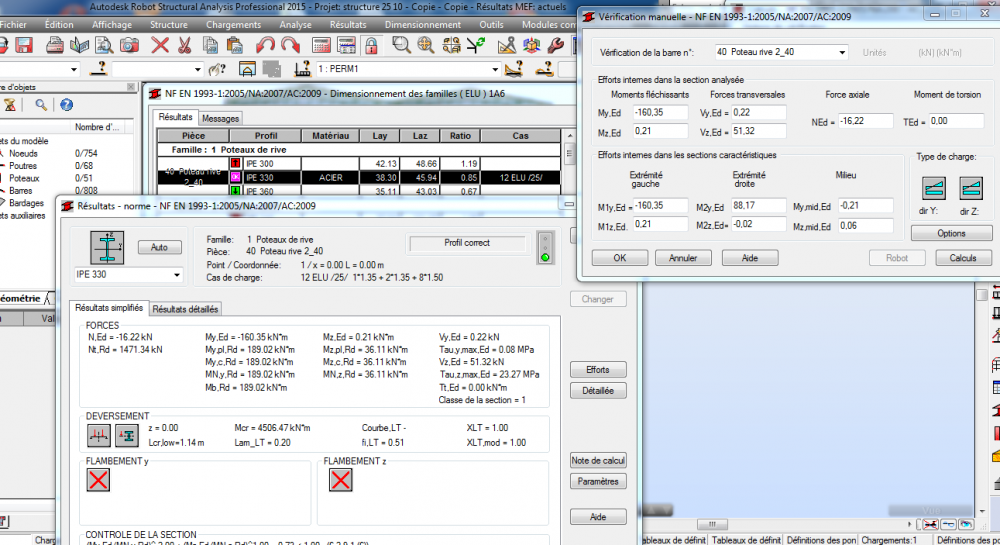Viewport: 1000px width, 545px height.
Task: Click the Save floppy disk icon
Action: pos(24,45)
